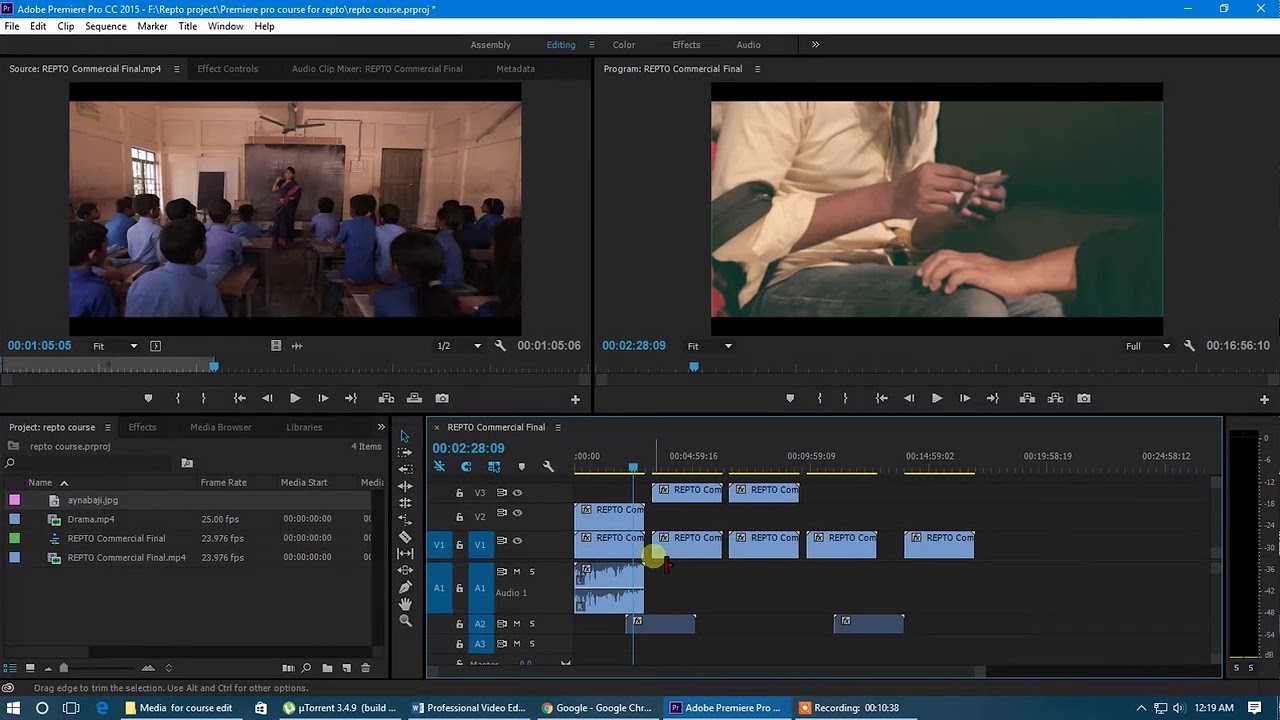Open Program monitor Fit zoom dropdown

[710, 346]
